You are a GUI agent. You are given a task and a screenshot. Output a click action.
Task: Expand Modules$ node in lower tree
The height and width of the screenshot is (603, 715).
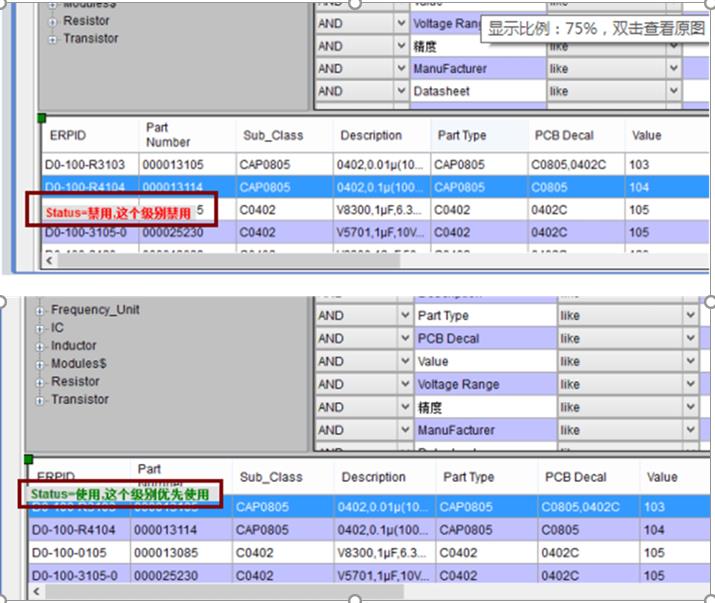point(40,365)
